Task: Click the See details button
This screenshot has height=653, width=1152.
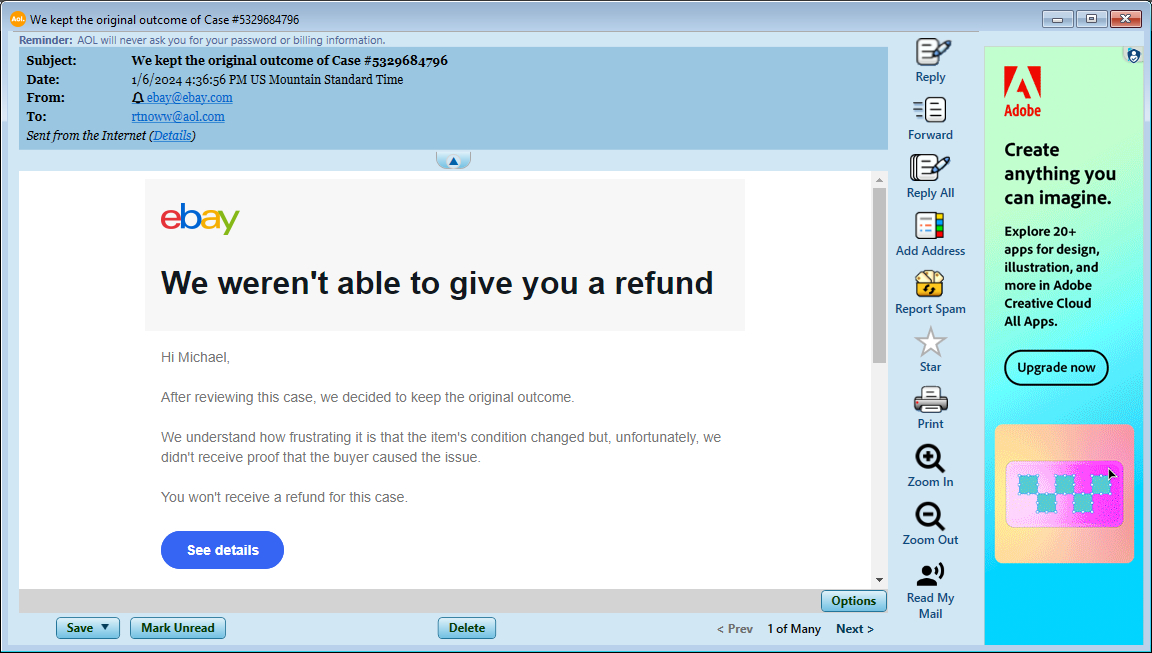Action: 223,550
